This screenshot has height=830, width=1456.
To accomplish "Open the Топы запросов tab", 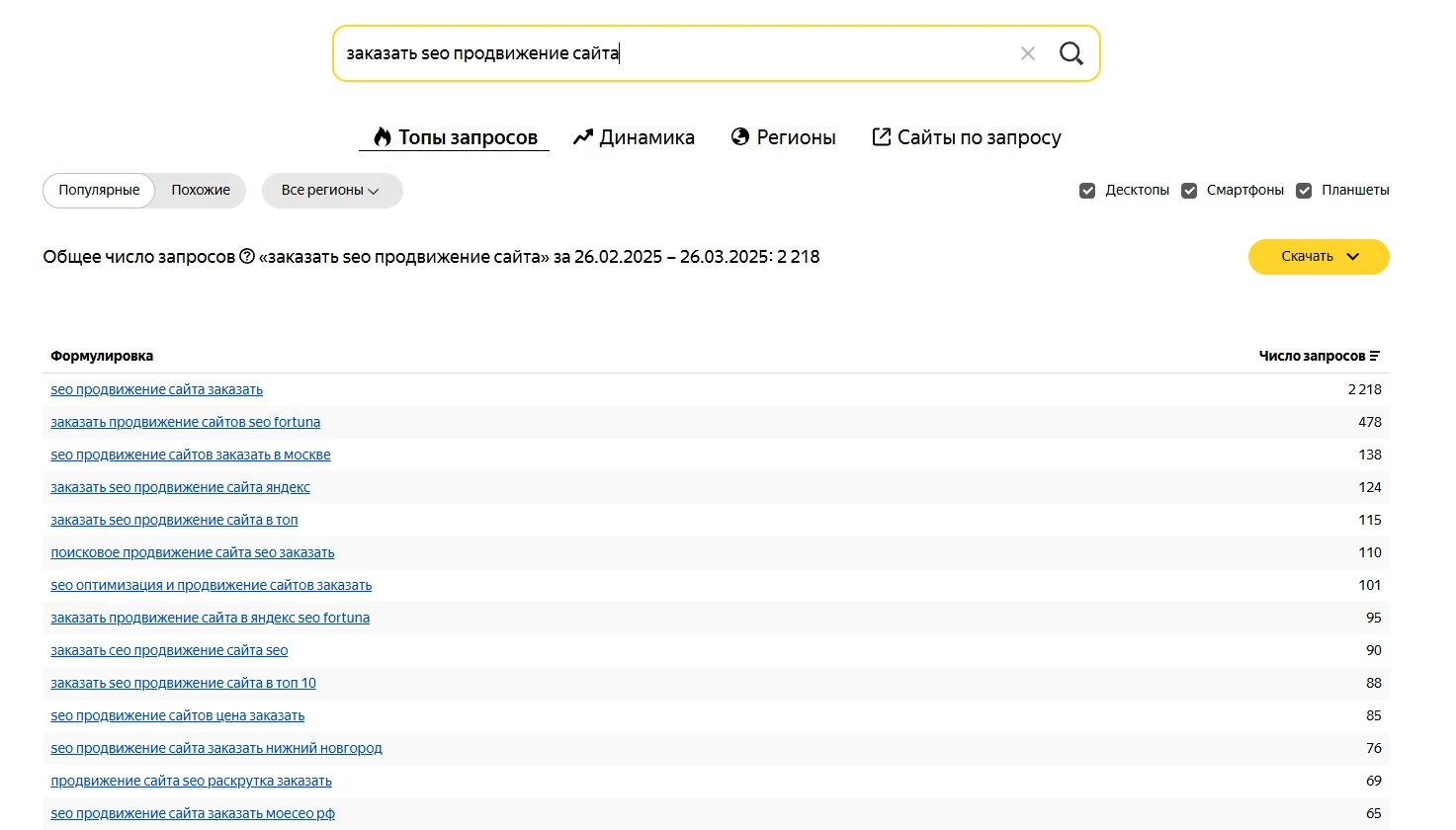I will click(455, 137).
